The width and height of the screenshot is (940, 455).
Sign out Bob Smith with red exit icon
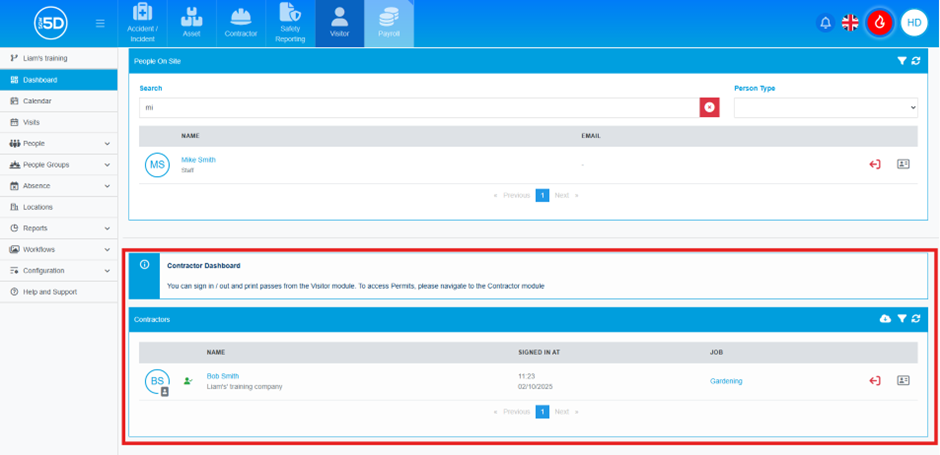tap(875, 381)
